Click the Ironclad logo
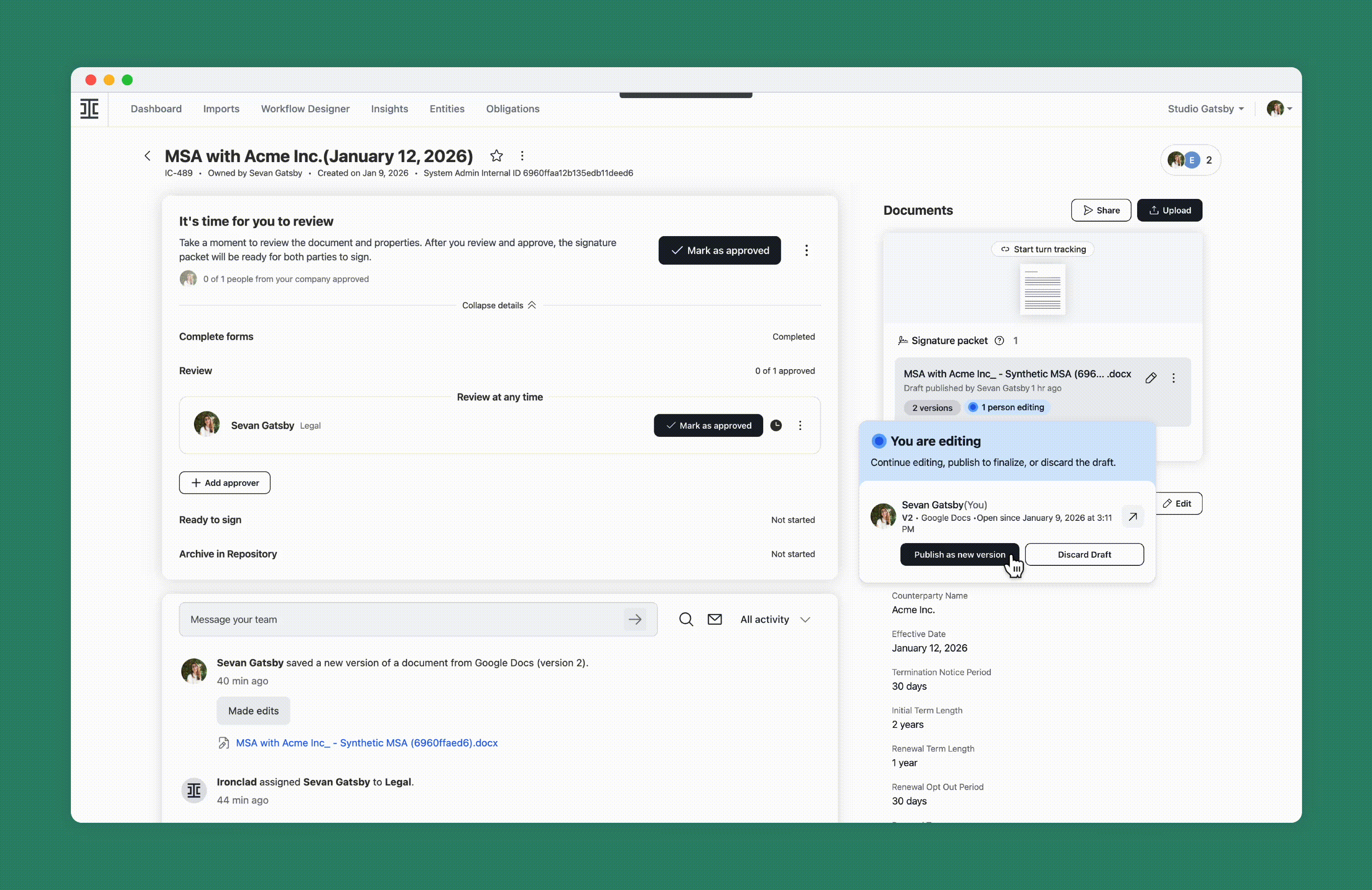1372x890 pixels. (x=90, y=109)
